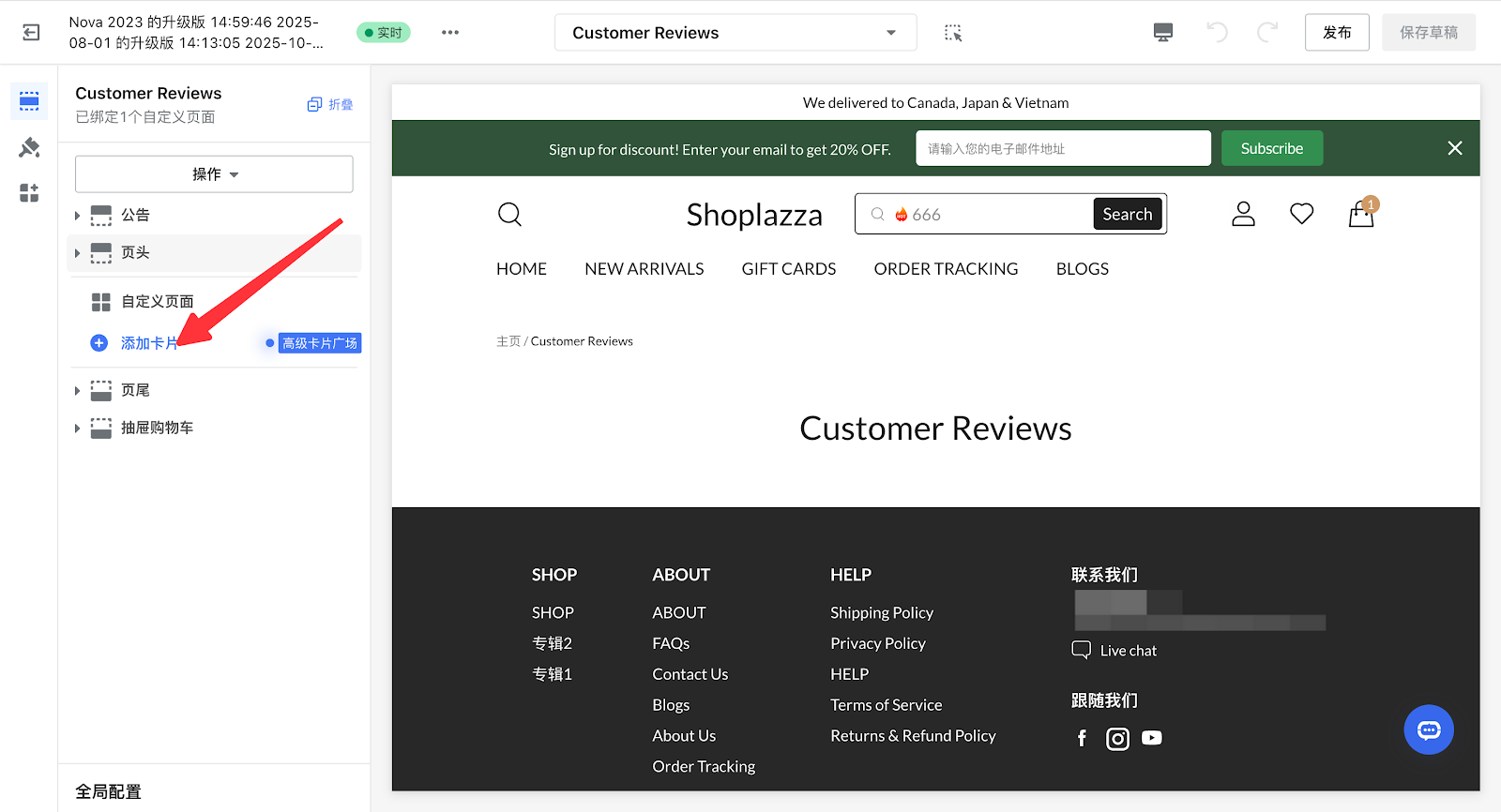Open the apps grid icon in sidebar
Image resolution: width=1501 pixels, height=812 pixels.
pyautogui.click(x=29, y=193)
